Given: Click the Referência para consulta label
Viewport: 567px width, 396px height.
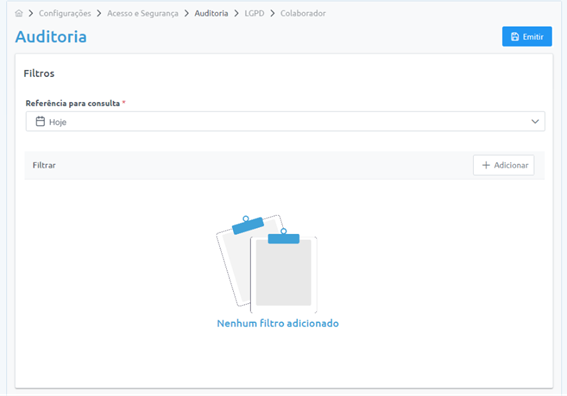Looking at the screenshot, I should tap(73, 103).
